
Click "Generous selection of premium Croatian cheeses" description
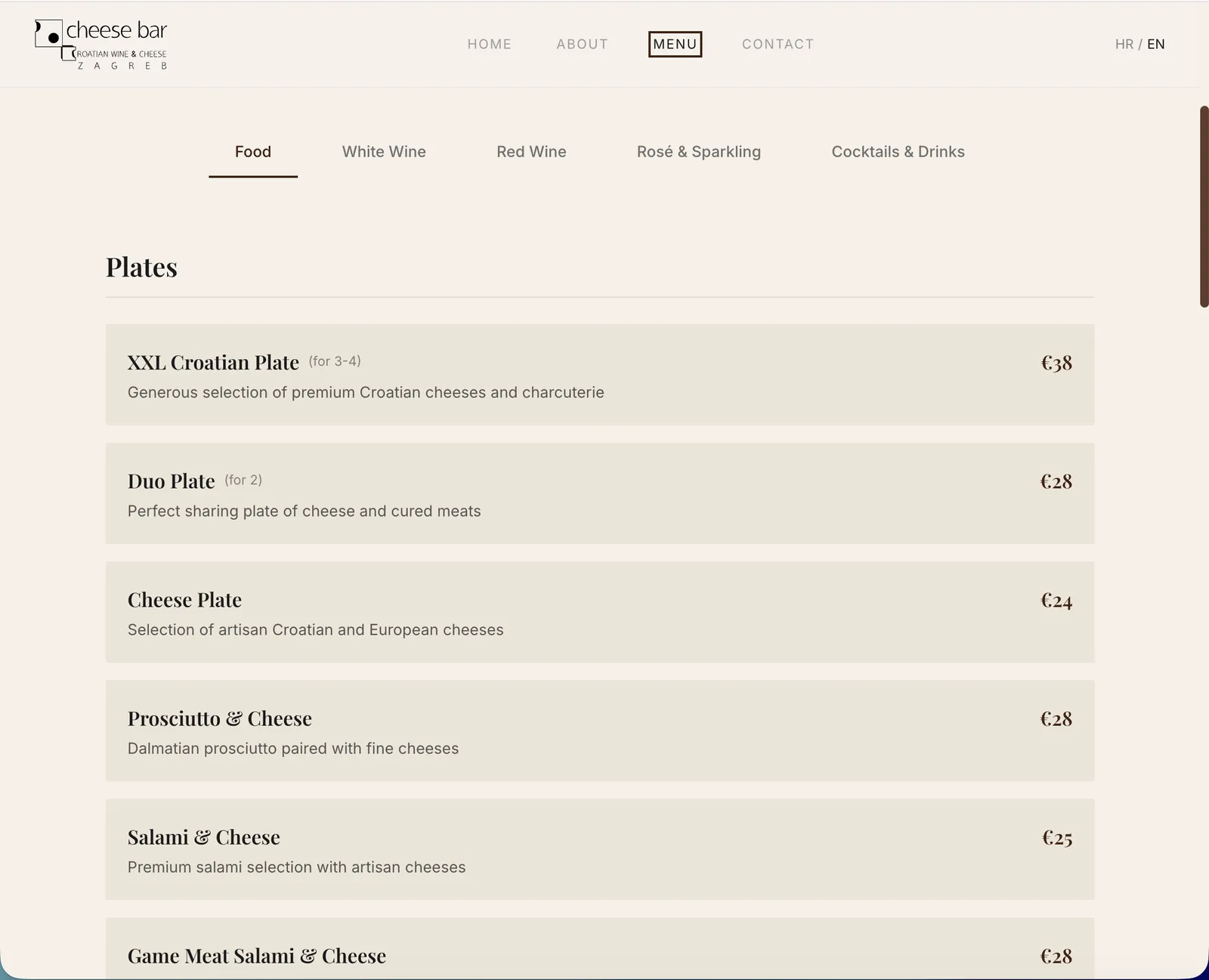pos(366,393)
